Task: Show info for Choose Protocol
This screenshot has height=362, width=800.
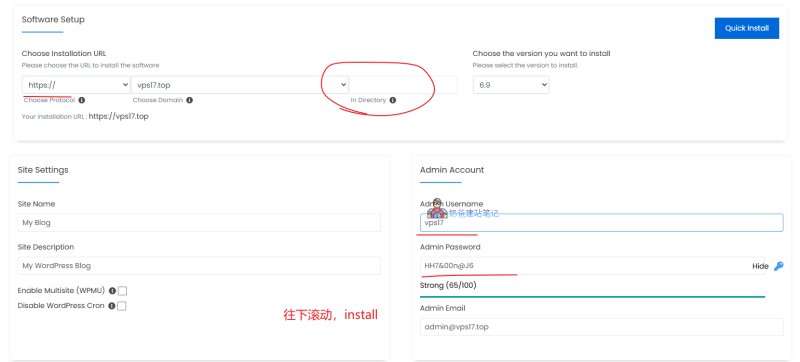Action: pyautogui.click(x=82, y=100)
